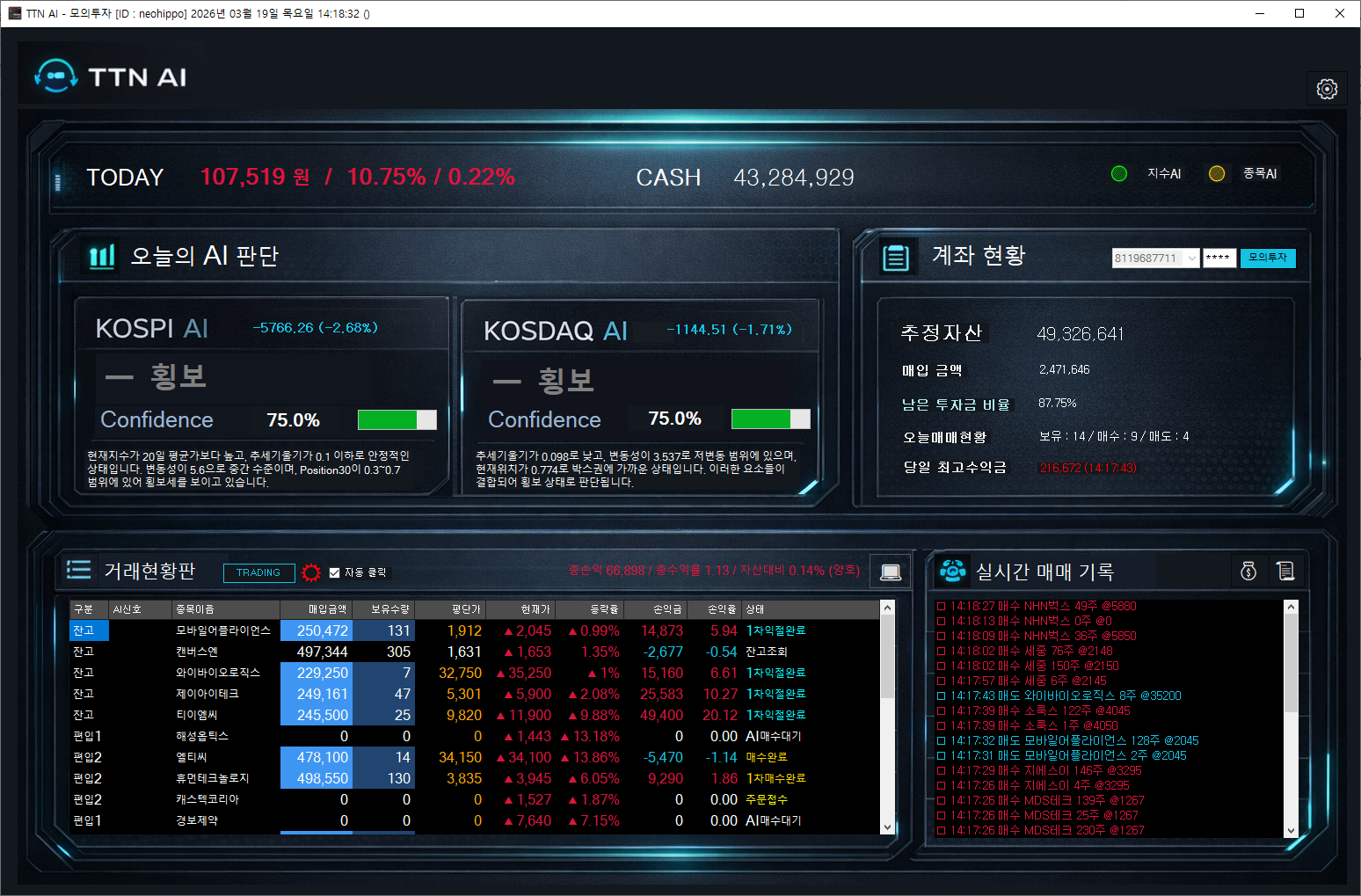Toggle the yellow 종목AI indicator
Screen dimensions: 1361x896
pyautogui.click(x=1217, y=174)
